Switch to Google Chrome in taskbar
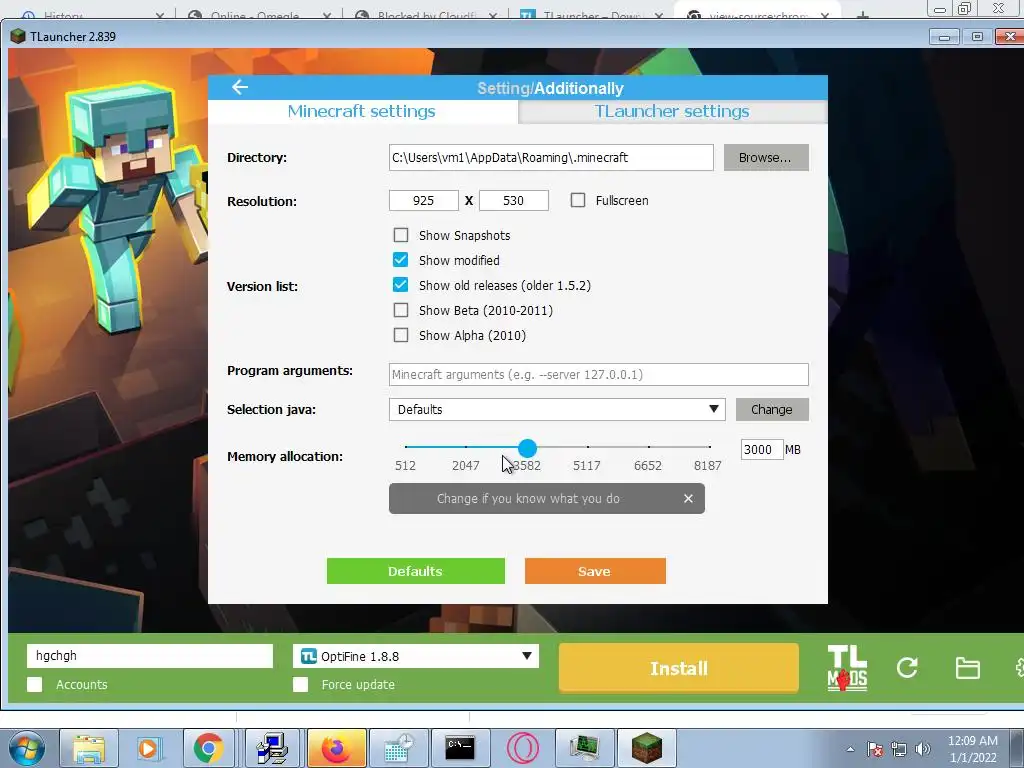Image resolution: width=1024 pixels, height=768 pixels. coord(208,748)
